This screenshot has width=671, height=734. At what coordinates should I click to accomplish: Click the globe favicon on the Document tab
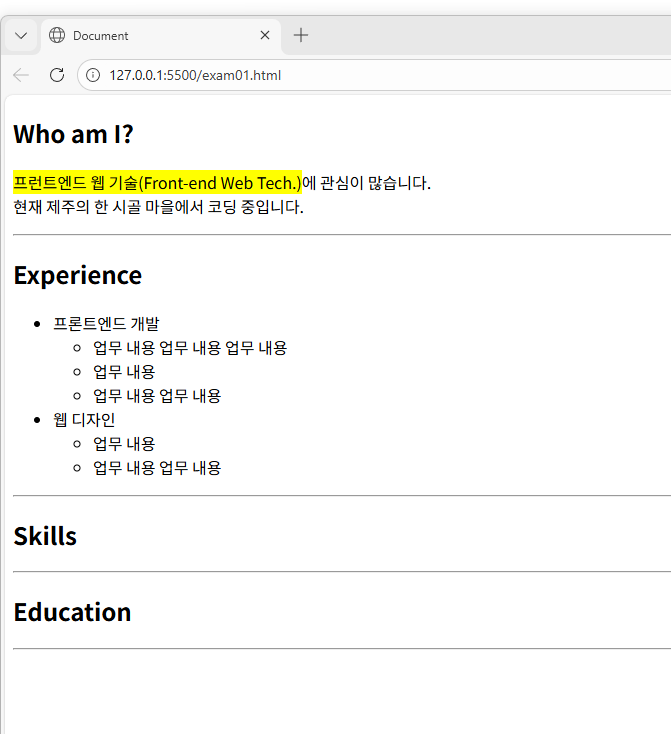57,36
